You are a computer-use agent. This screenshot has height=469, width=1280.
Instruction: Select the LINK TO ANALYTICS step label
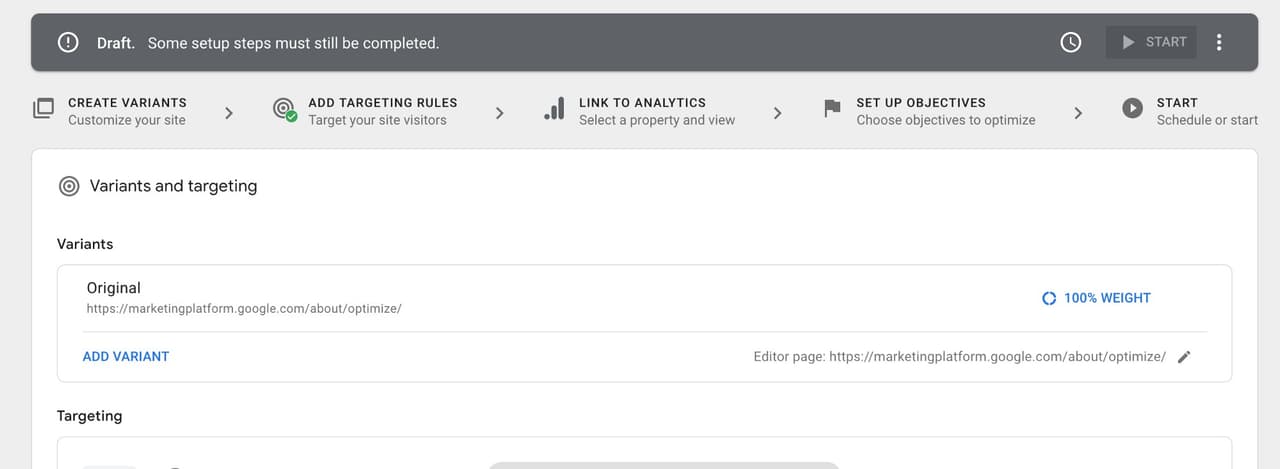coord(642,102)
